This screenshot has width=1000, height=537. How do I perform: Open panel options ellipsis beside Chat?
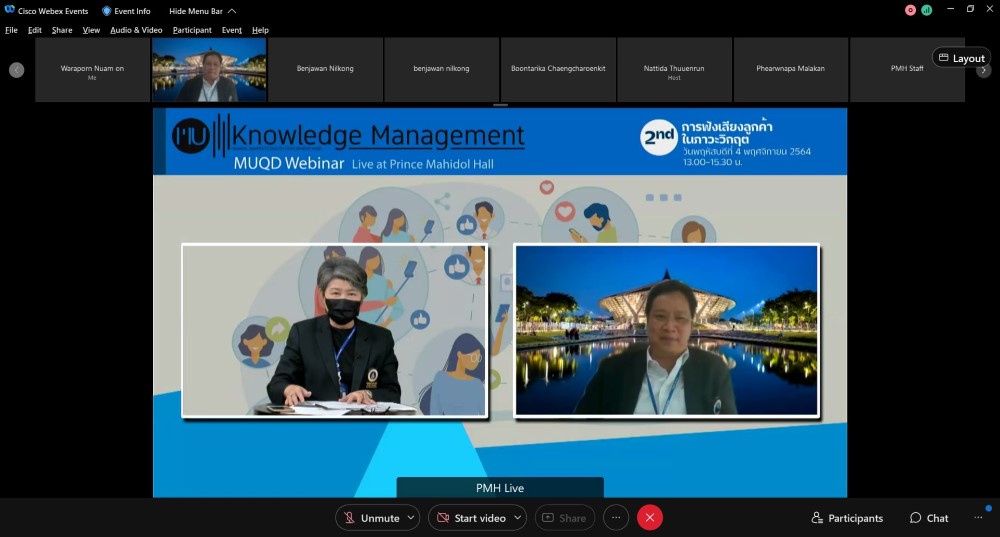pyautogui.click(x=978, y=518)
